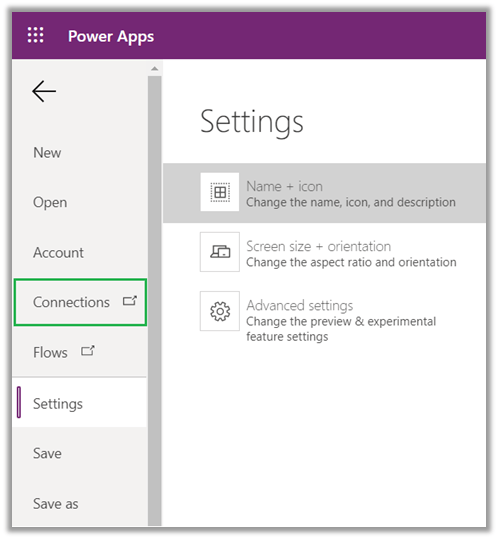Click the Screen size devices icon
498x539 pixels.
220,252
